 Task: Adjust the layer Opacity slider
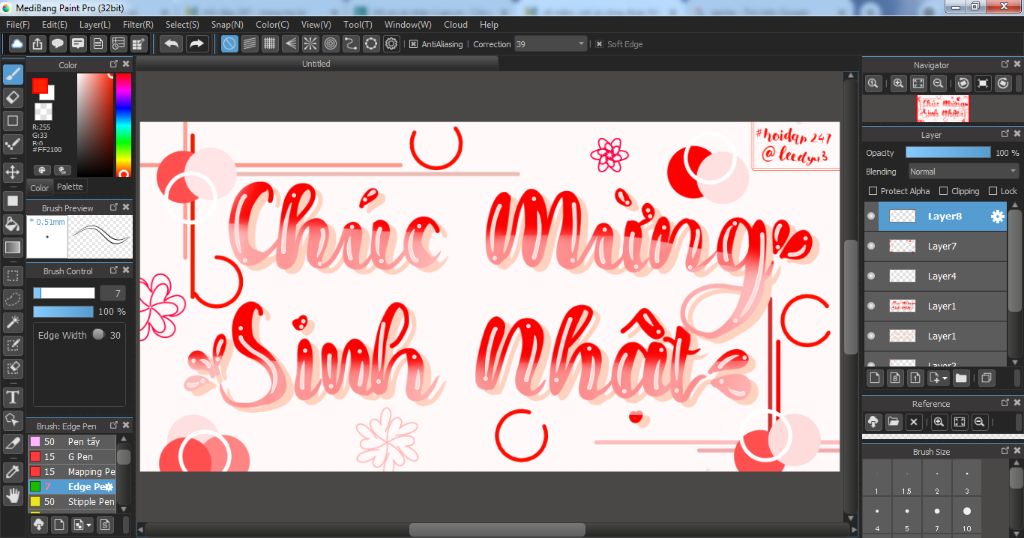click(948, 152)
